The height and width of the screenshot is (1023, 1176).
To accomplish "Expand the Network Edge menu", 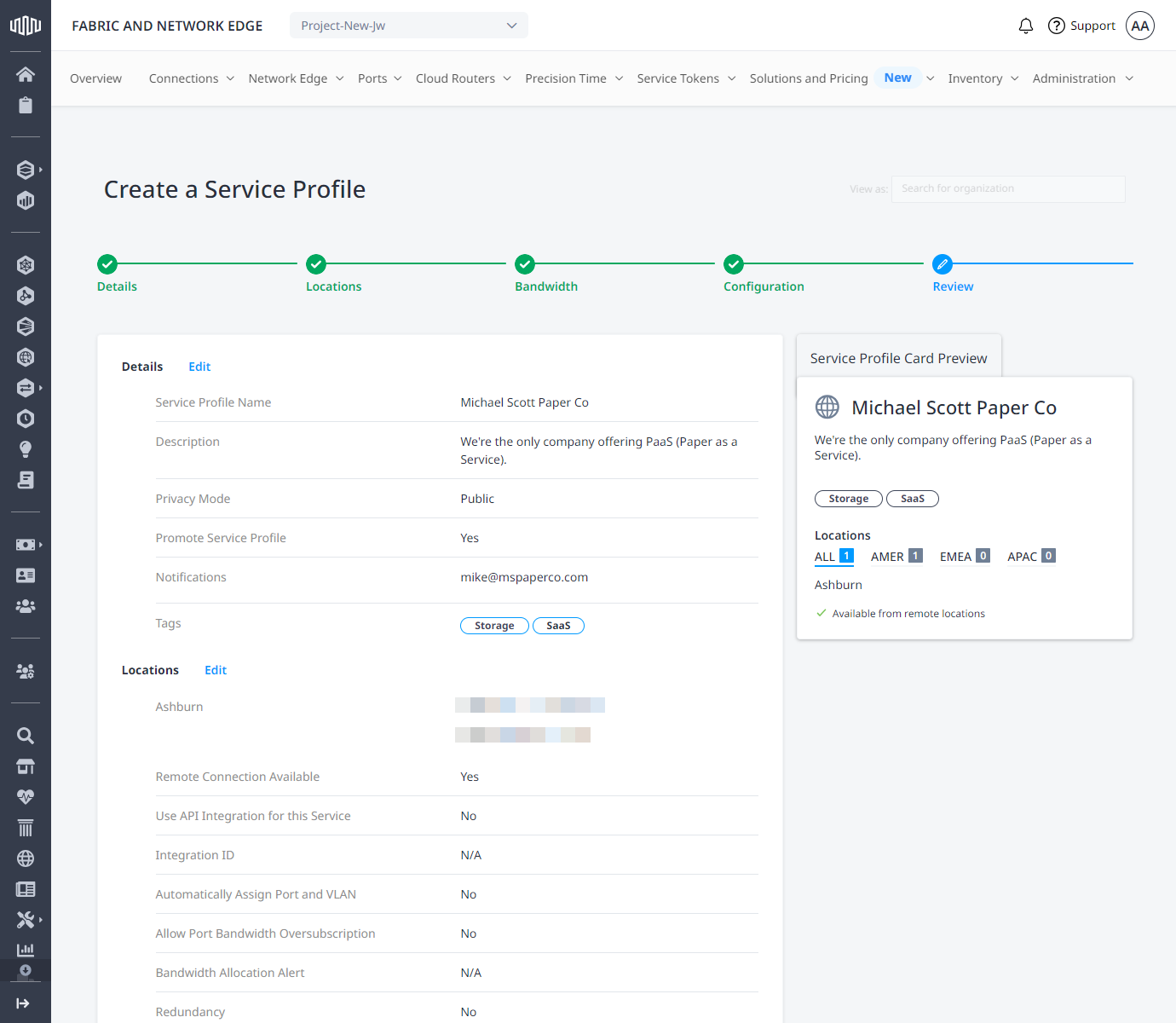I will coord(297,78).
